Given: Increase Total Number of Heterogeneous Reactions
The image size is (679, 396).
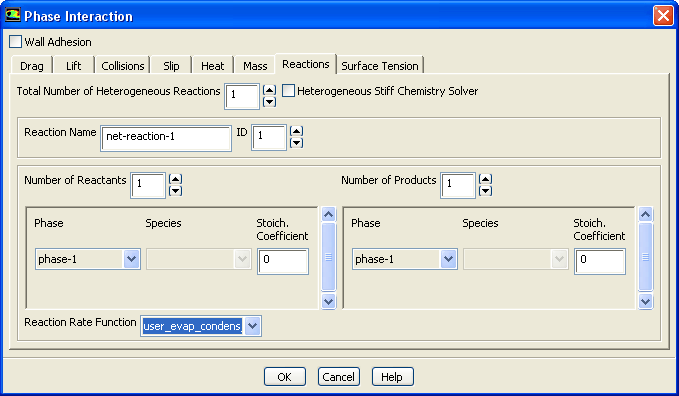Looking at the screenshot, I should [269, 90].
